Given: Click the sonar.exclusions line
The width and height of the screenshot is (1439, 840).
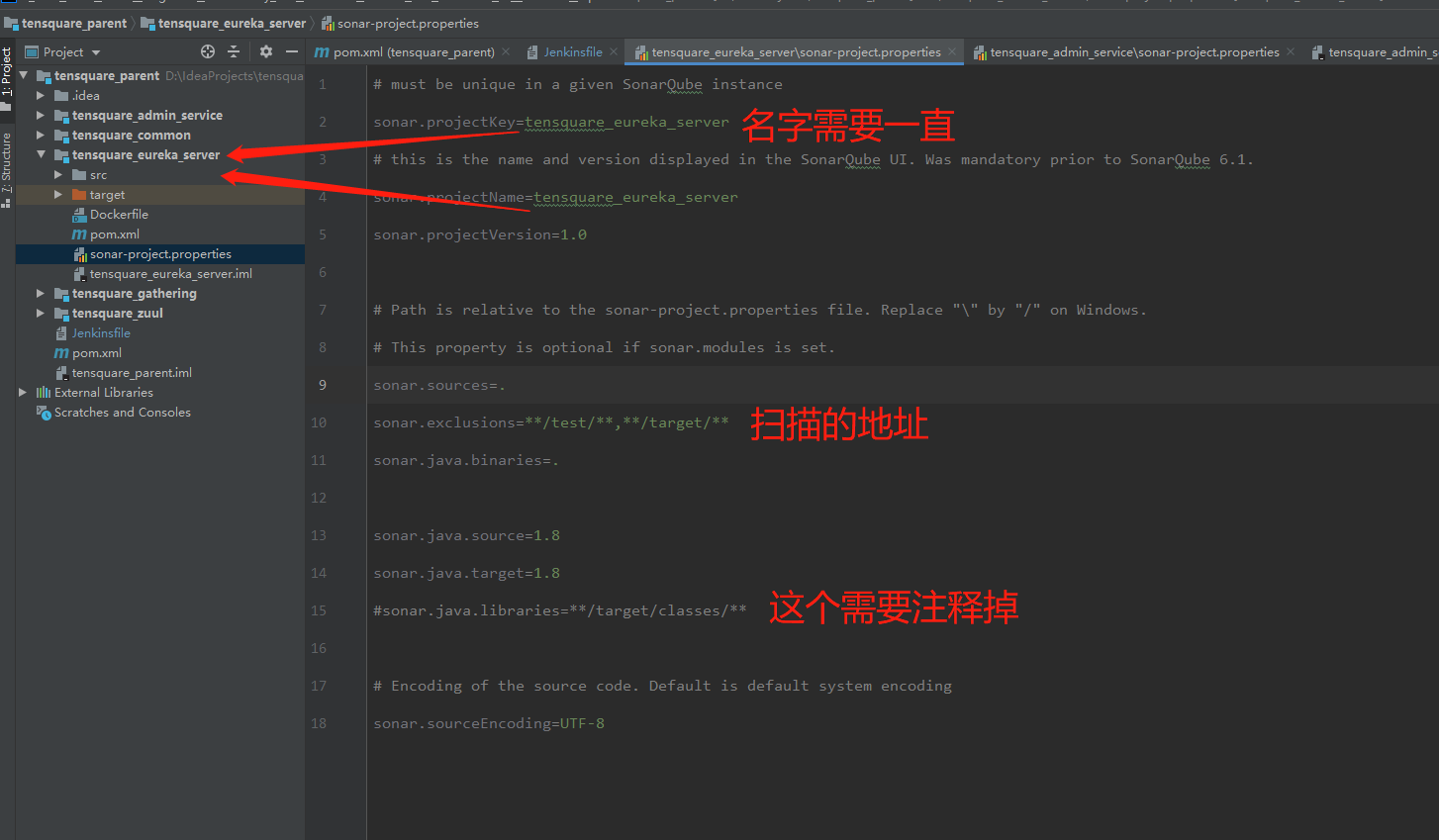Looking at the screenshot, I should point(551,422).
